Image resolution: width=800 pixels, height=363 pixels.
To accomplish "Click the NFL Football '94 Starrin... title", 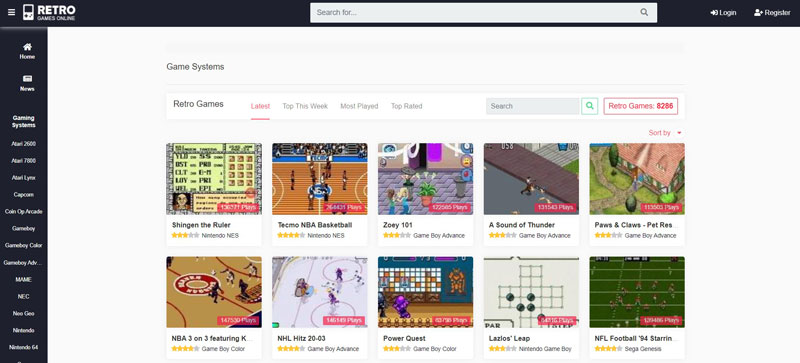I will point(636,338).
